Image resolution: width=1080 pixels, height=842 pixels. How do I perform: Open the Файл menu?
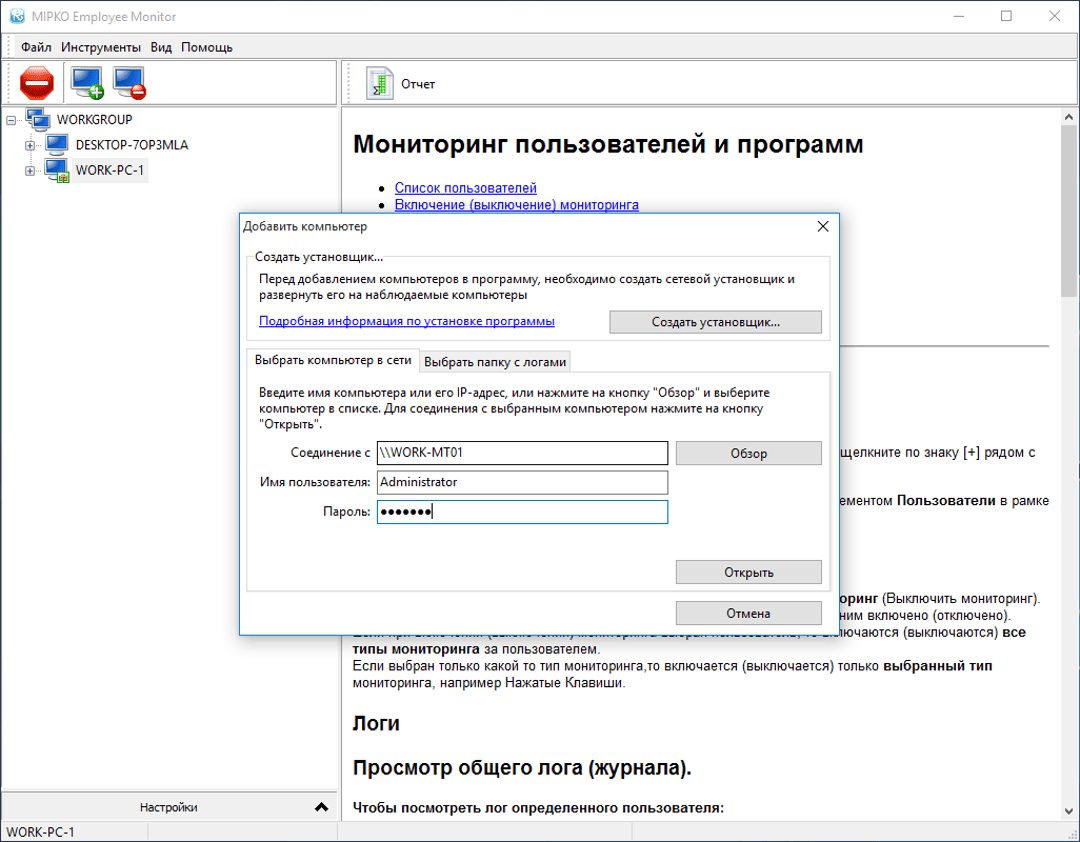click(x=36, y=47)
